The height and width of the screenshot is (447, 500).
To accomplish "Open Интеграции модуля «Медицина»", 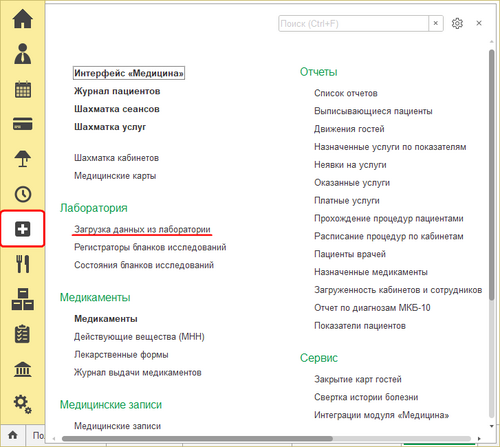I will [x=382, y=415].
